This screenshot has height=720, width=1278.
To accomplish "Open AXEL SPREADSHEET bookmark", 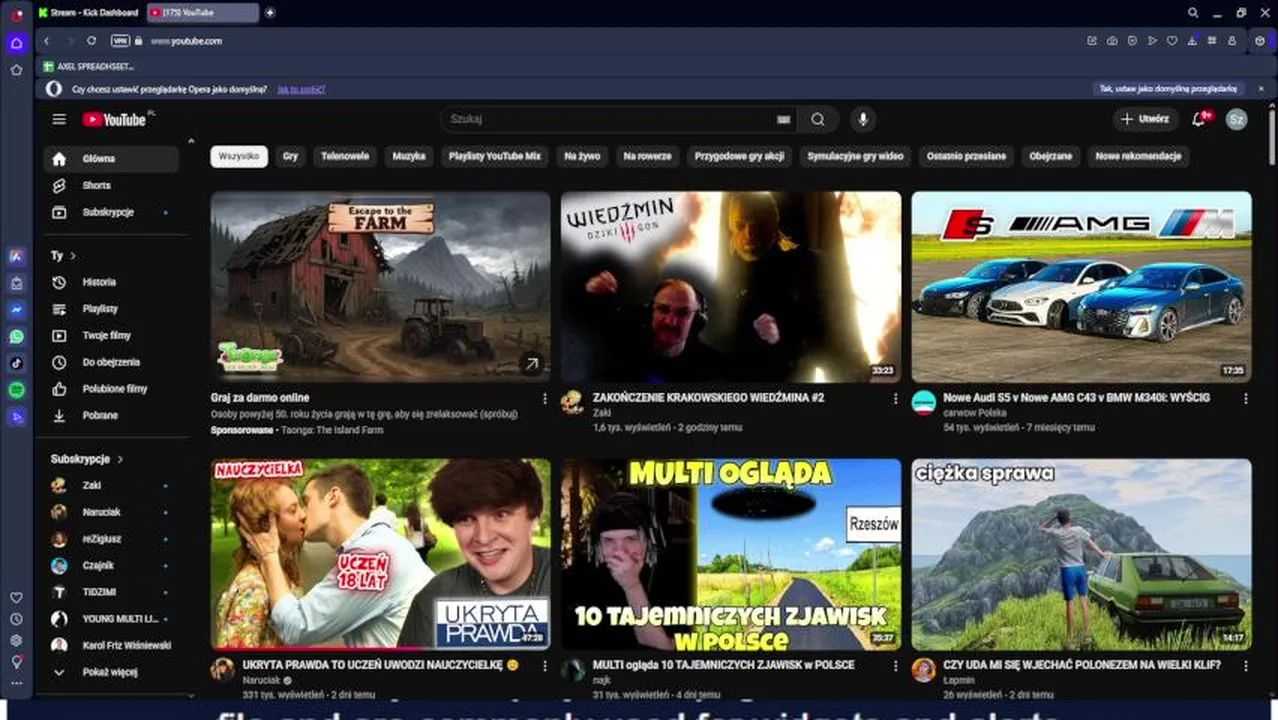I will click(88, 66).
